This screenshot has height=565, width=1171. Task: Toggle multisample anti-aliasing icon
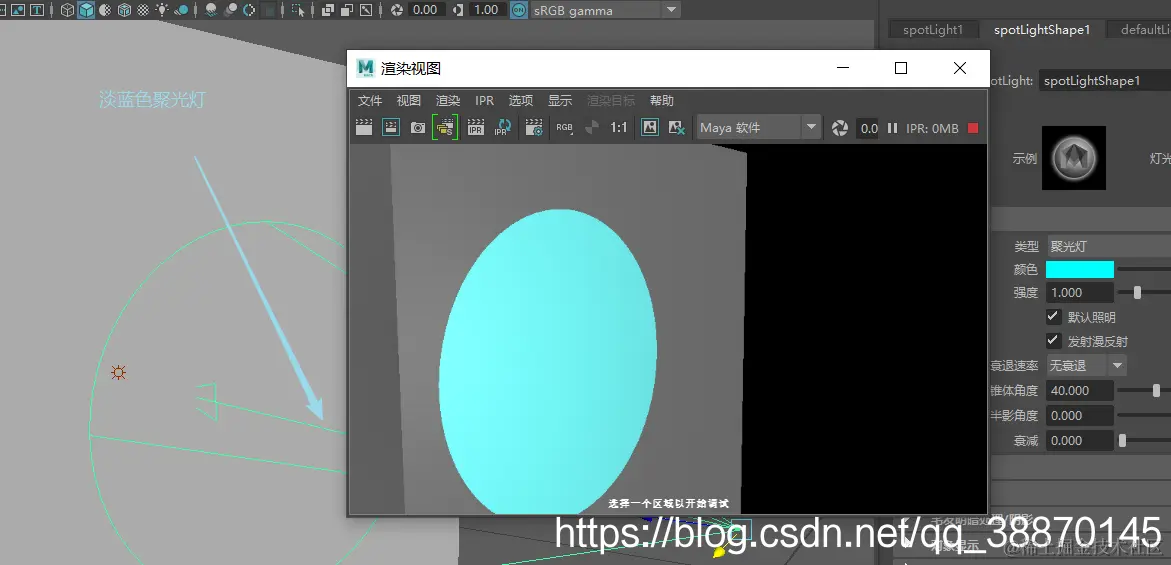coord(249,10)
